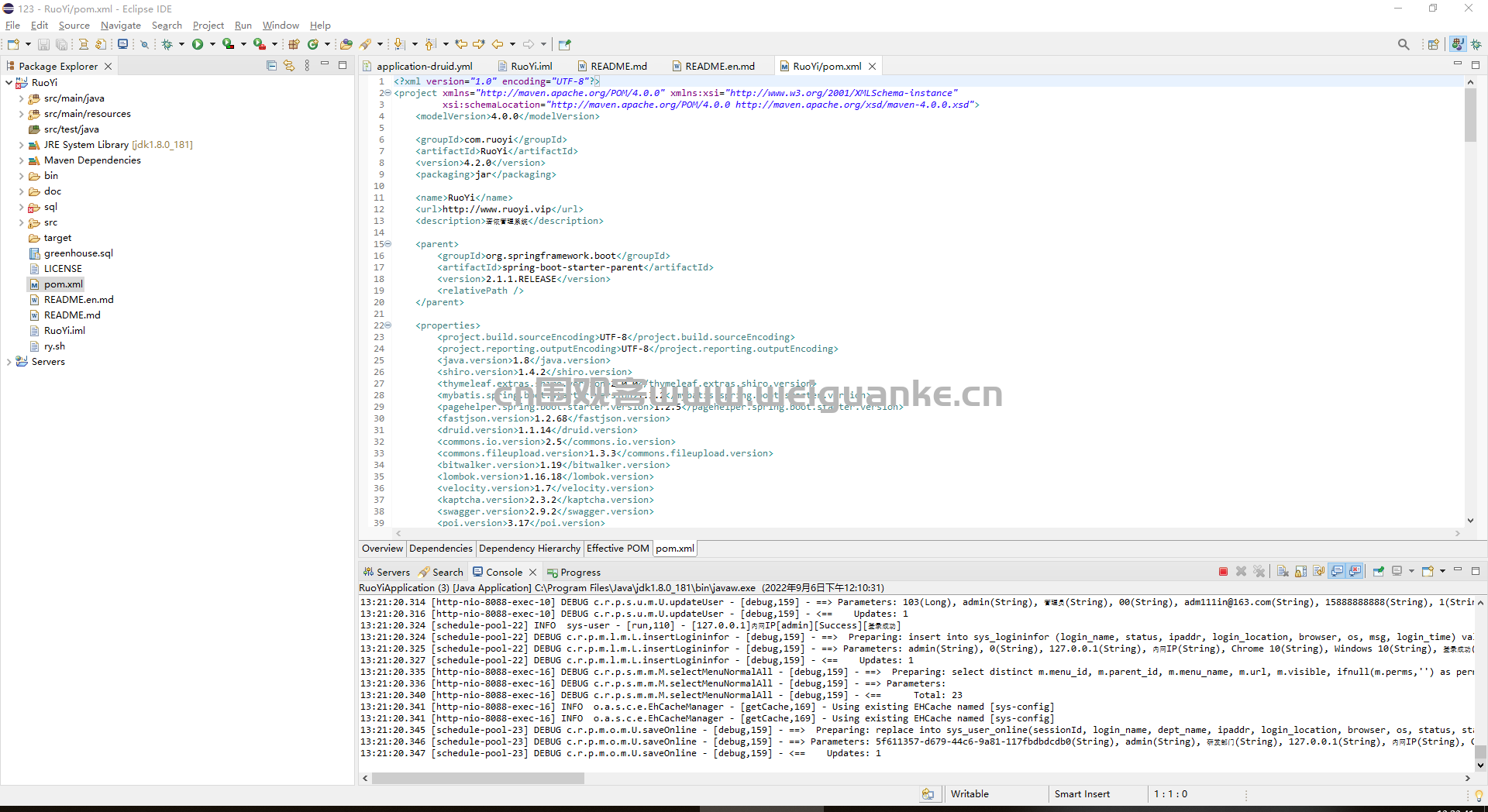Click the Open Perspective icon

click(x=1434, y=45)
